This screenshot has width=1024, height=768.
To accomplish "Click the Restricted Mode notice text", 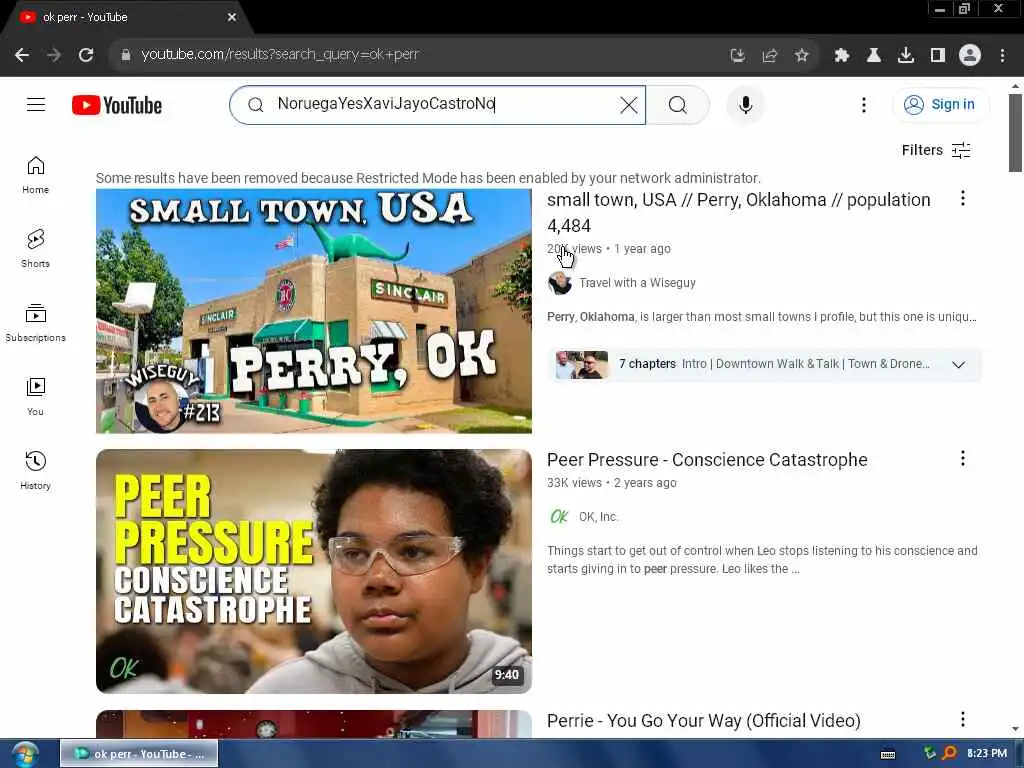I will 428,178.
